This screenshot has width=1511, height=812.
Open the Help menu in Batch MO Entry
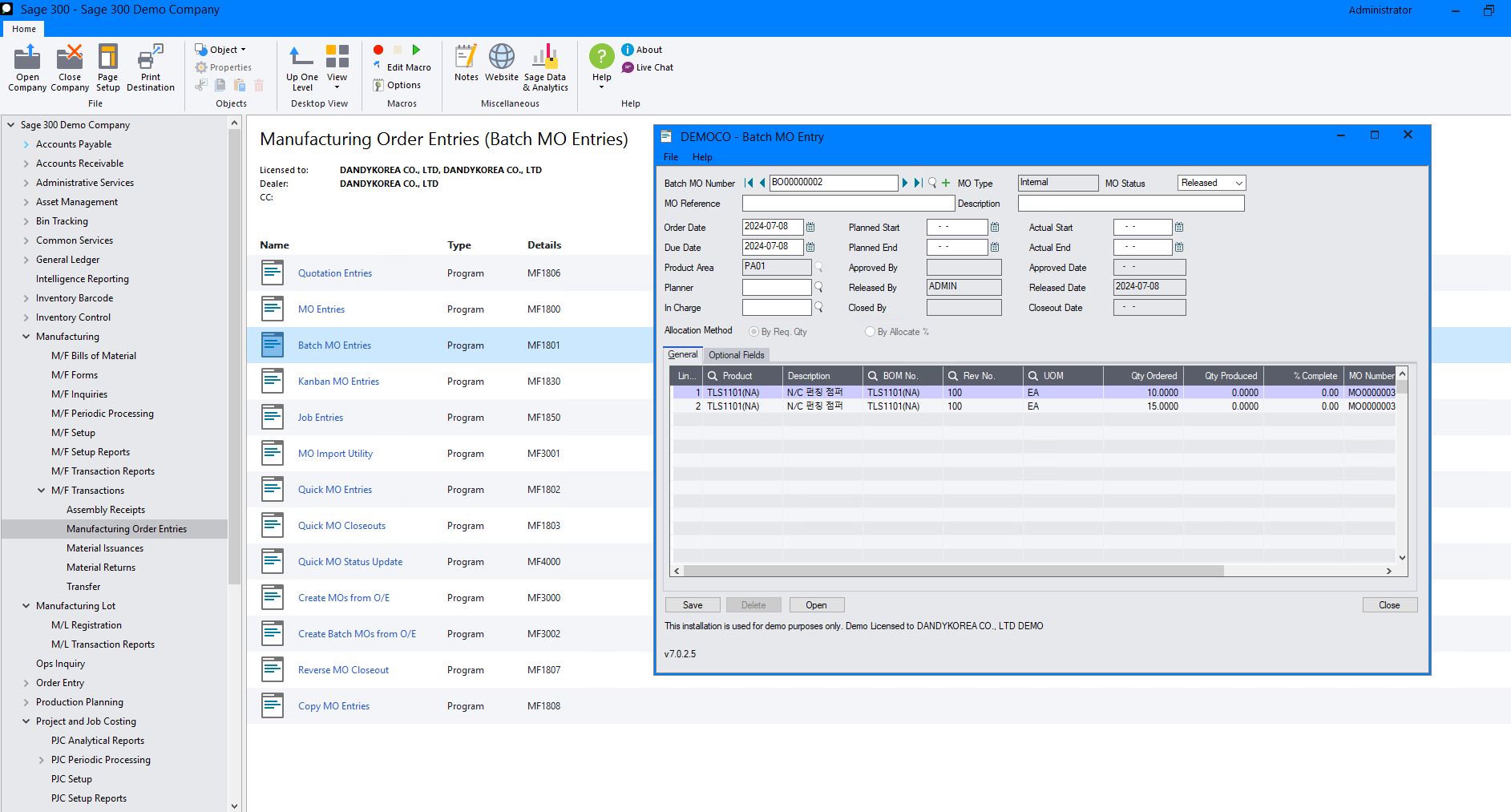click(702, 157)
